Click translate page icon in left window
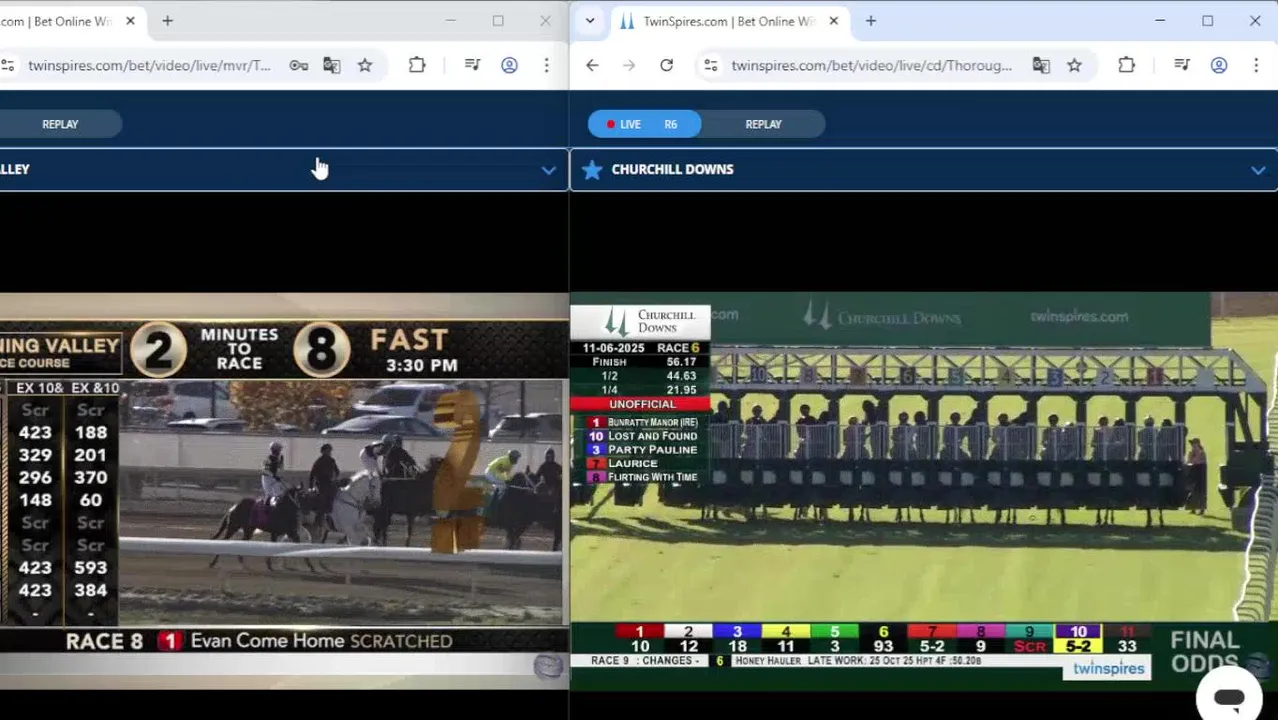The width and height of the screenshot is (1278, 720). click(x=332, y=66)
